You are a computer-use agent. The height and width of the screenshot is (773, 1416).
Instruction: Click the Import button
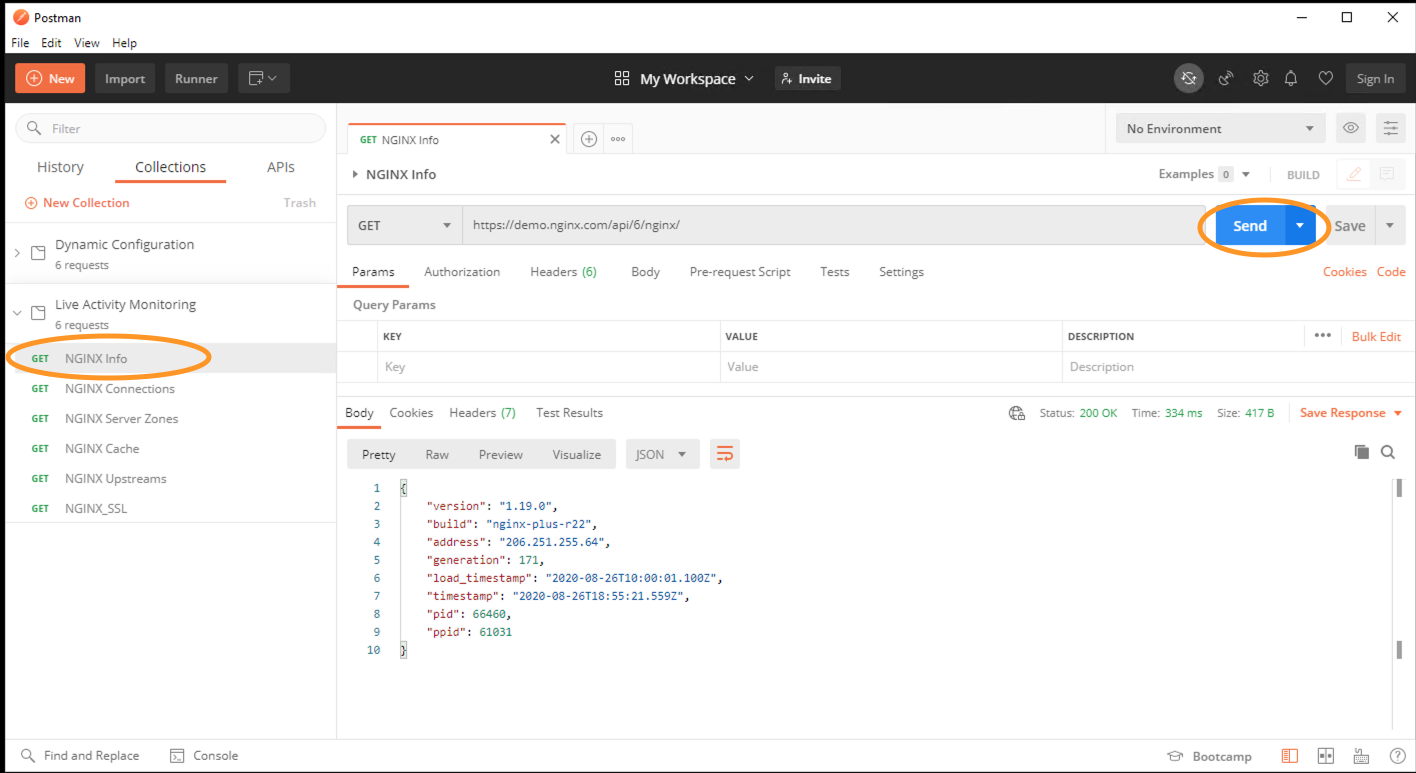[x=125, y=78]
